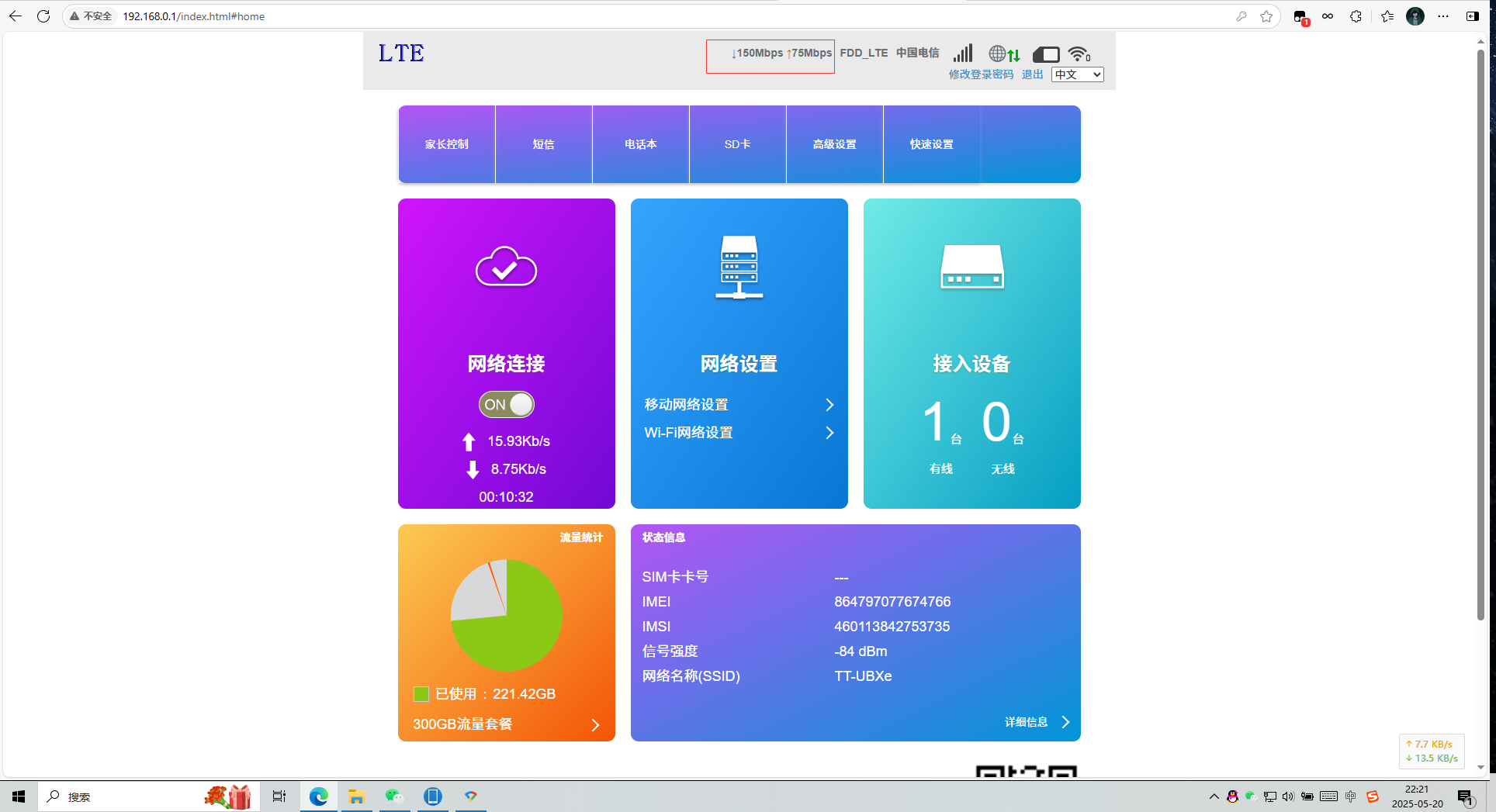
Task: Click the wireless devices count 0
Action: pos(996,423)
